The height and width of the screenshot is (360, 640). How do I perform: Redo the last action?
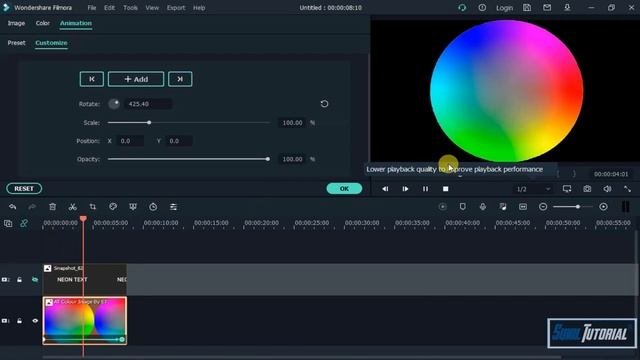pyautogui.click(x=32, y=207)
